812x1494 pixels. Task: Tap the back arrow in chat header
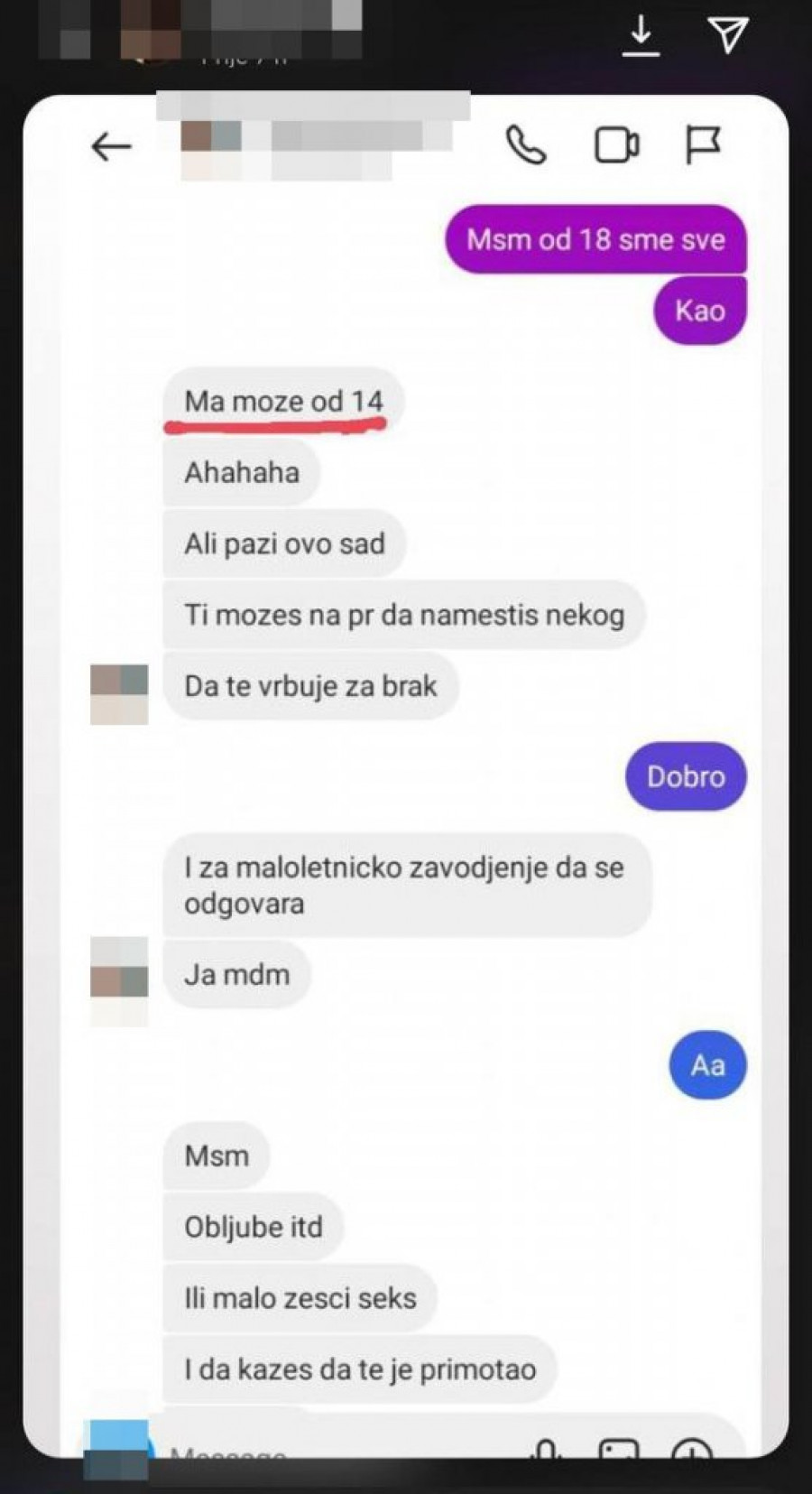[x=112, y=146]
